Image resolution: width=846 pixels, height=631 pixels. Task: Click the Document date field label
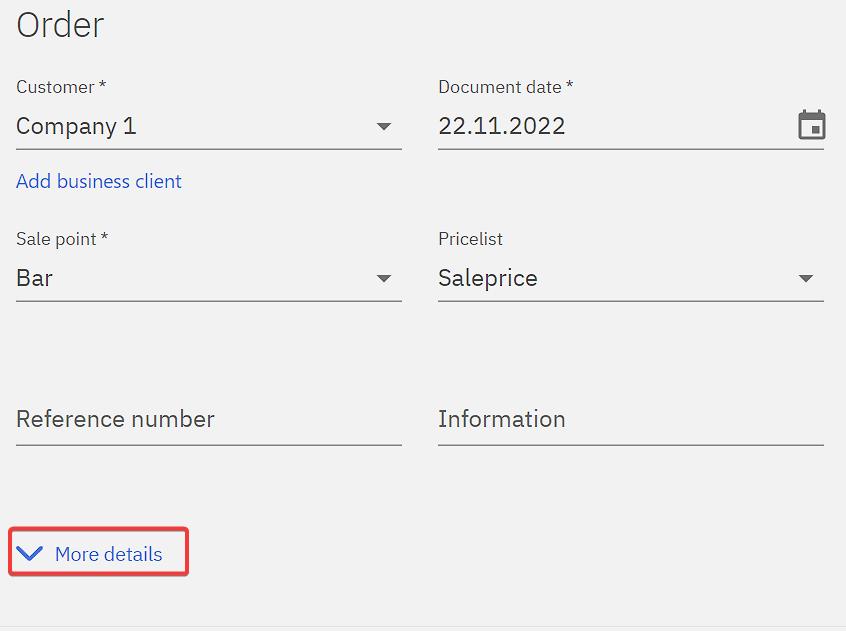tap(500, 87)
